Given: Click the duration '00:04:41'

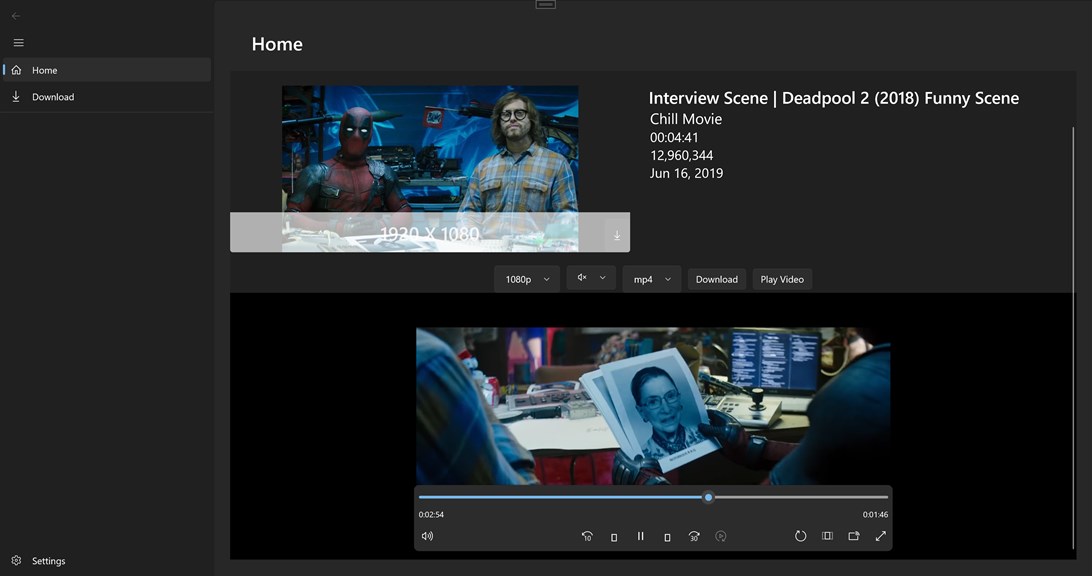Looking at the screenshot, I should pos(674,138).
